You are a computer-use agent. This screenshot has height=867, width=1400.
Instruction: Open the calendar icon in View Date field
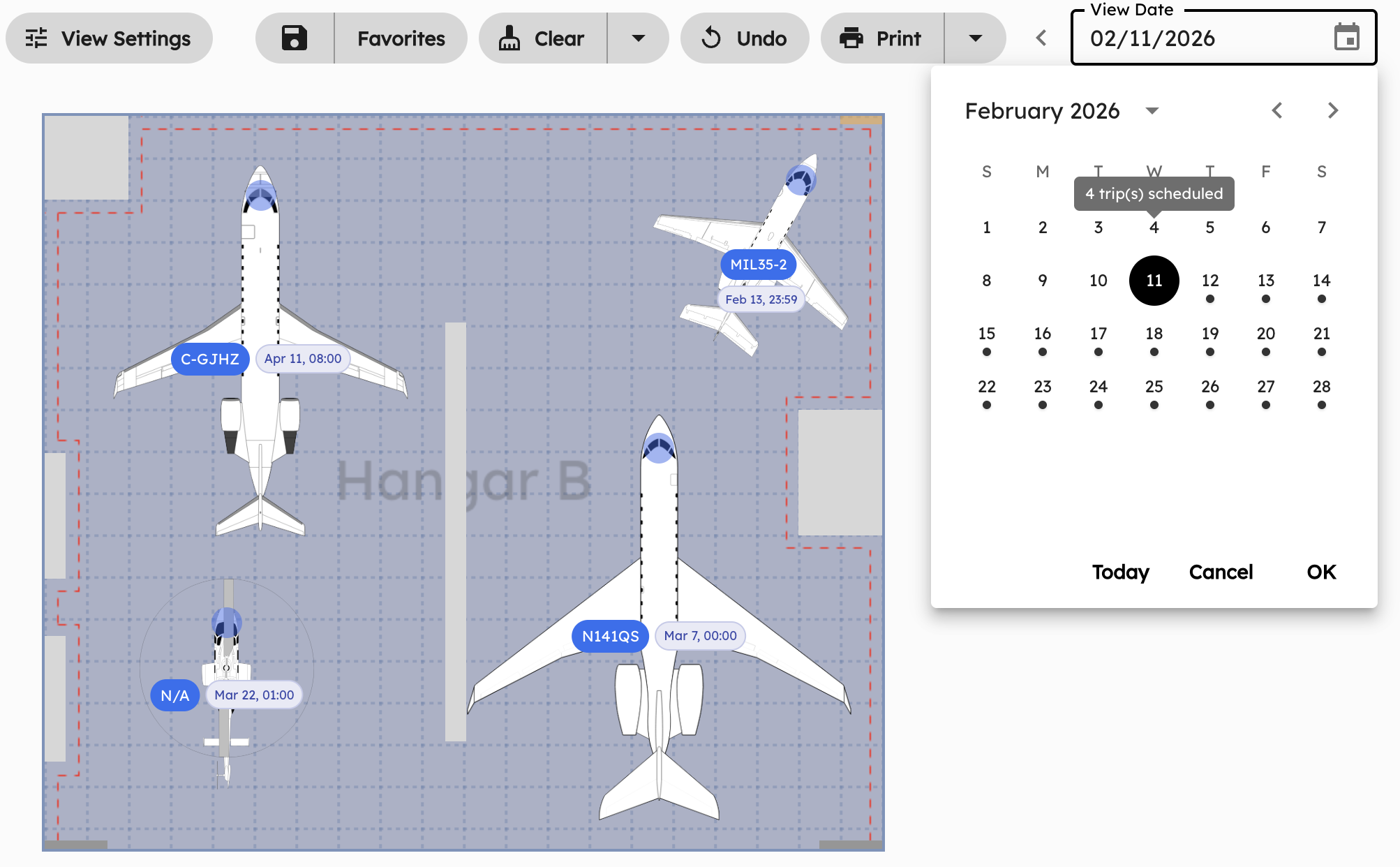1346,38
